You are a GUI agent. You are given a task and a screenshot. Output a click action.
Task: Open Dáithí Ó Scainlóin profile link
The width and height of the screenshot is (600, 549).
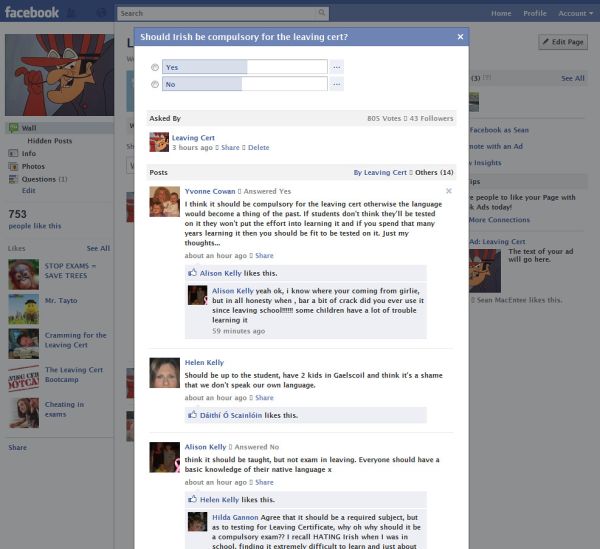point(231,415)
